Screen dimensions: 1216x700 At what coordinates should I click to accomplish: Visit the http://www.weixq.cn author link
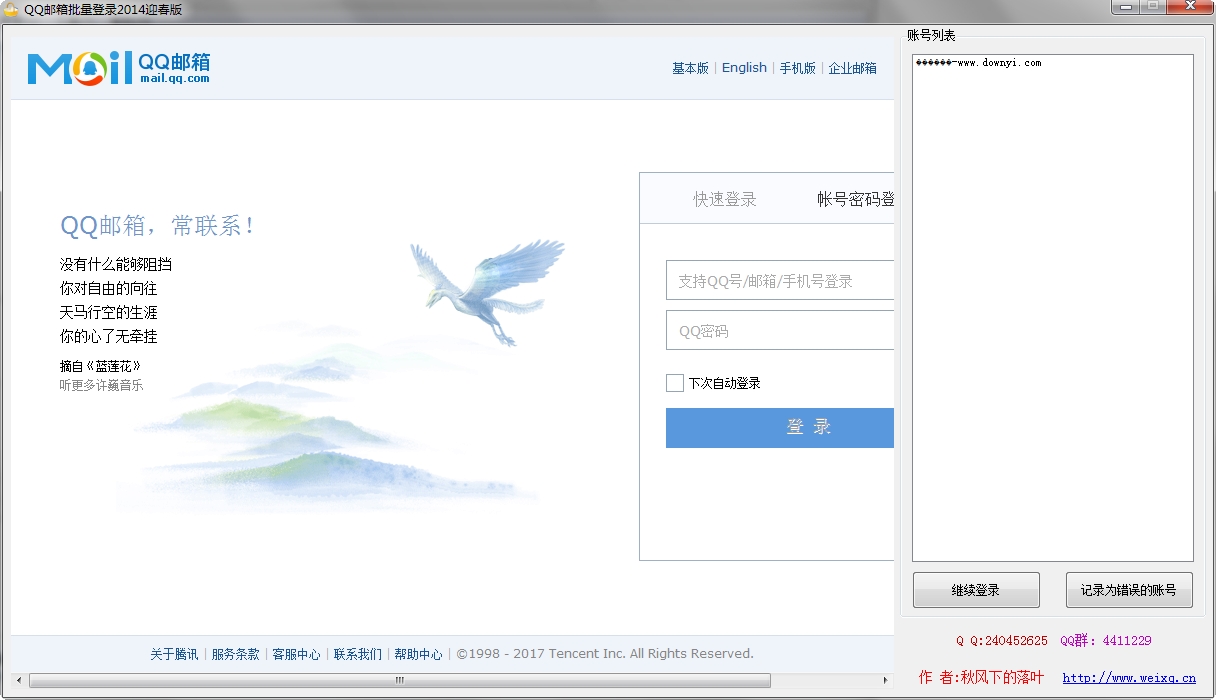click(x=1128, y=677)
